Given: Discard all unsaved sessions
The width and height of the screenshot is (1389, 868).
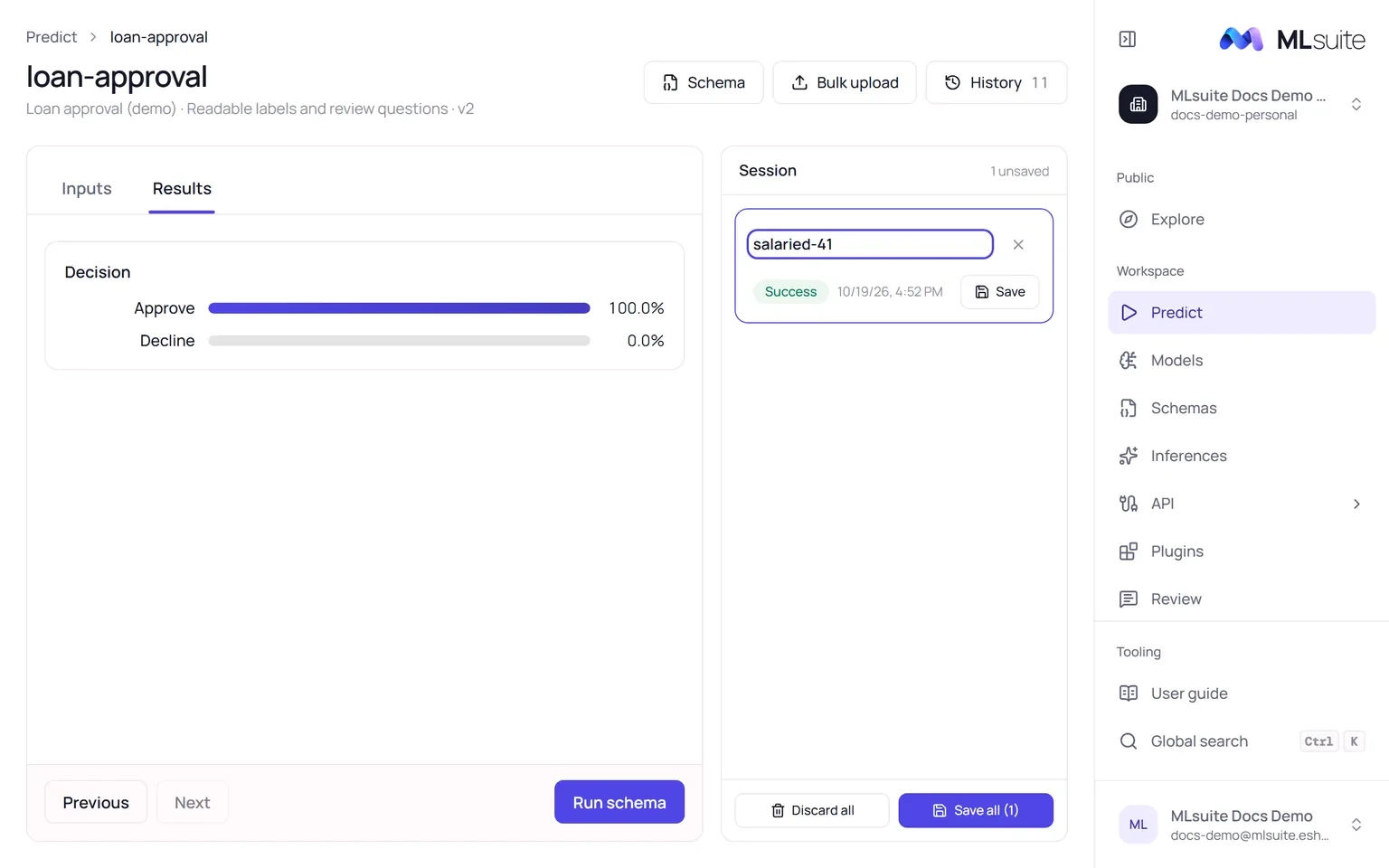Looking at the screenshot, I should click(x=812, y=810).
